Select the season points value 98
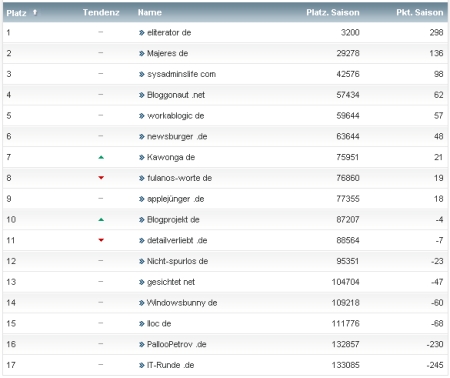 pos(439,74)
